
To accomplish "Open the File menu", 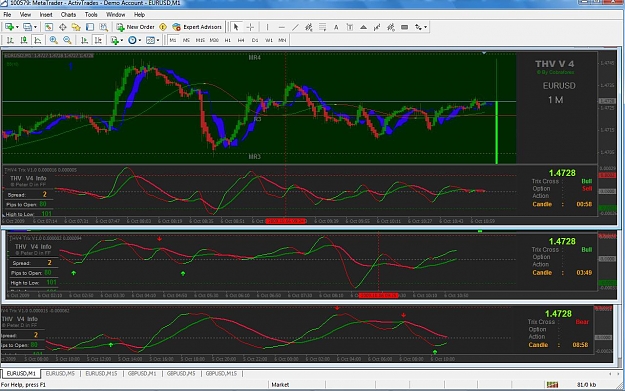I will click(x=7, y=14).
